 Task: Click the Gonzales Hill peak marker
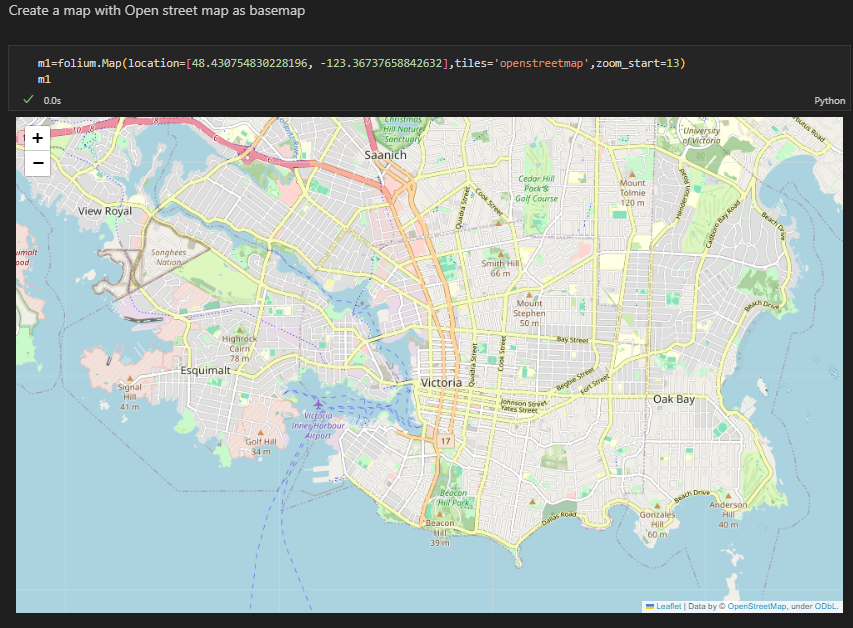coord(657,505)
